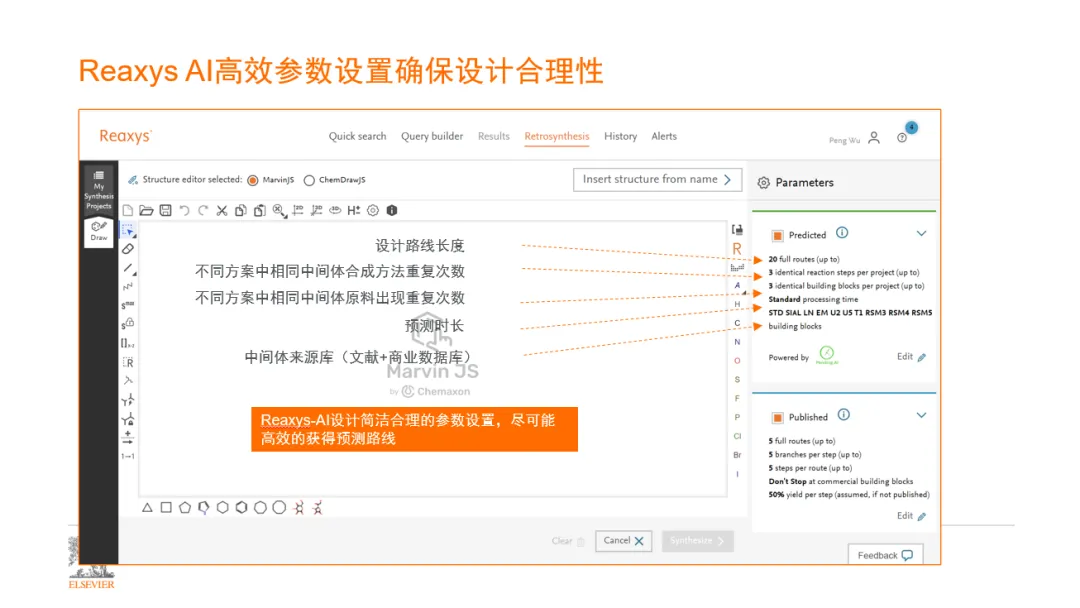Collapse the Predicted parameters section
The height and width of the screenshot is (608, 1080).
922,234
